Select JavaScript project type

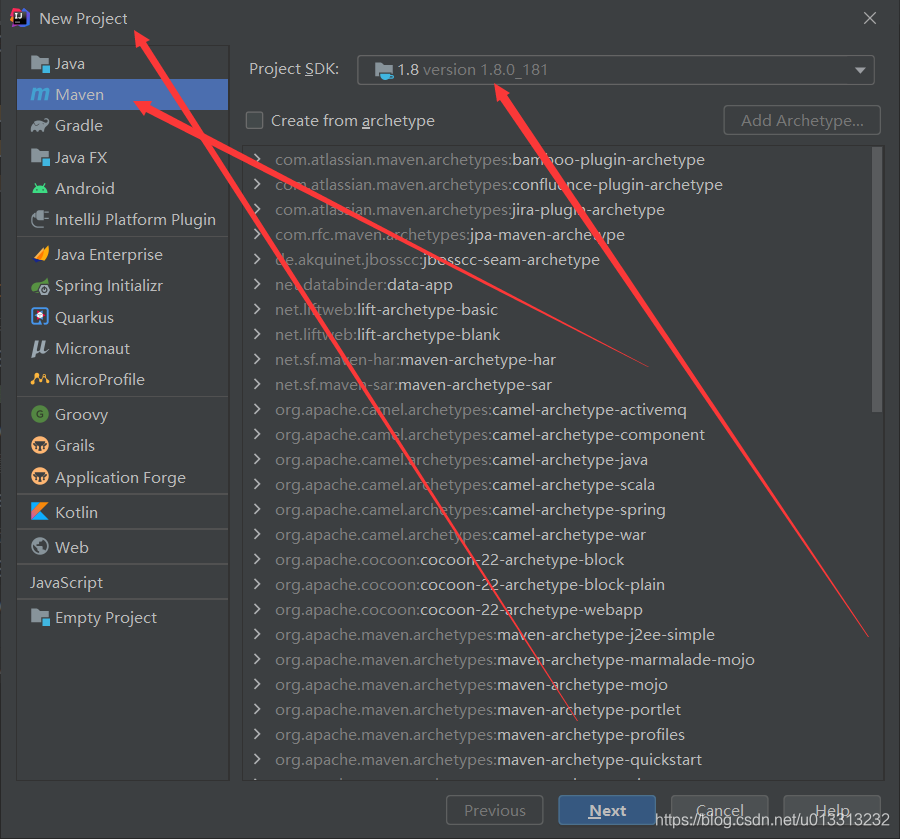67,582
